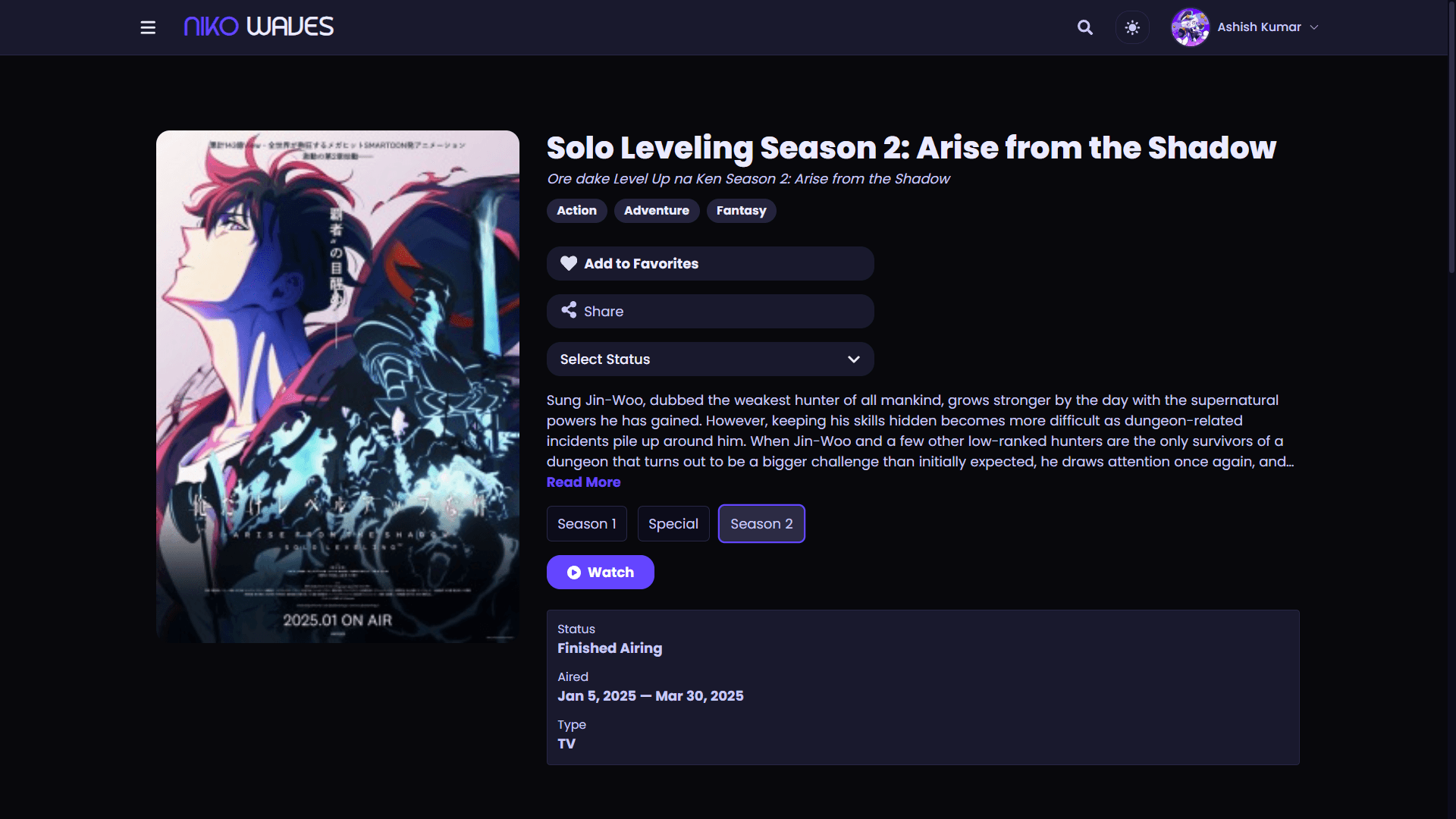The width and height of the screenshot is (1456, 819).
Task: Go to the Niko Waves home logo
Action: pos(259,27)
